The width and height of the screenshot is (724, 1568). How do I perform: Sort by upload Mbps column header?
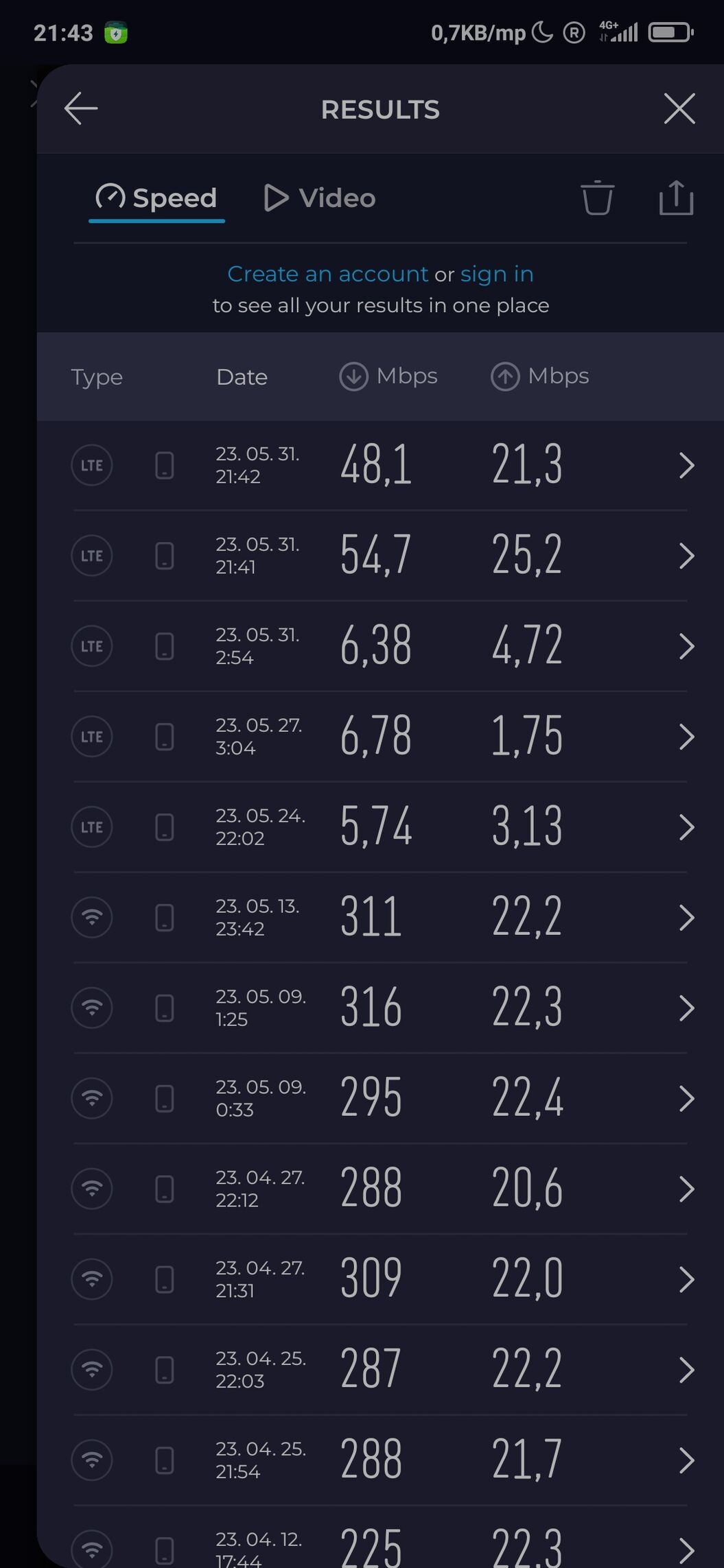click(x=540, y=377)
